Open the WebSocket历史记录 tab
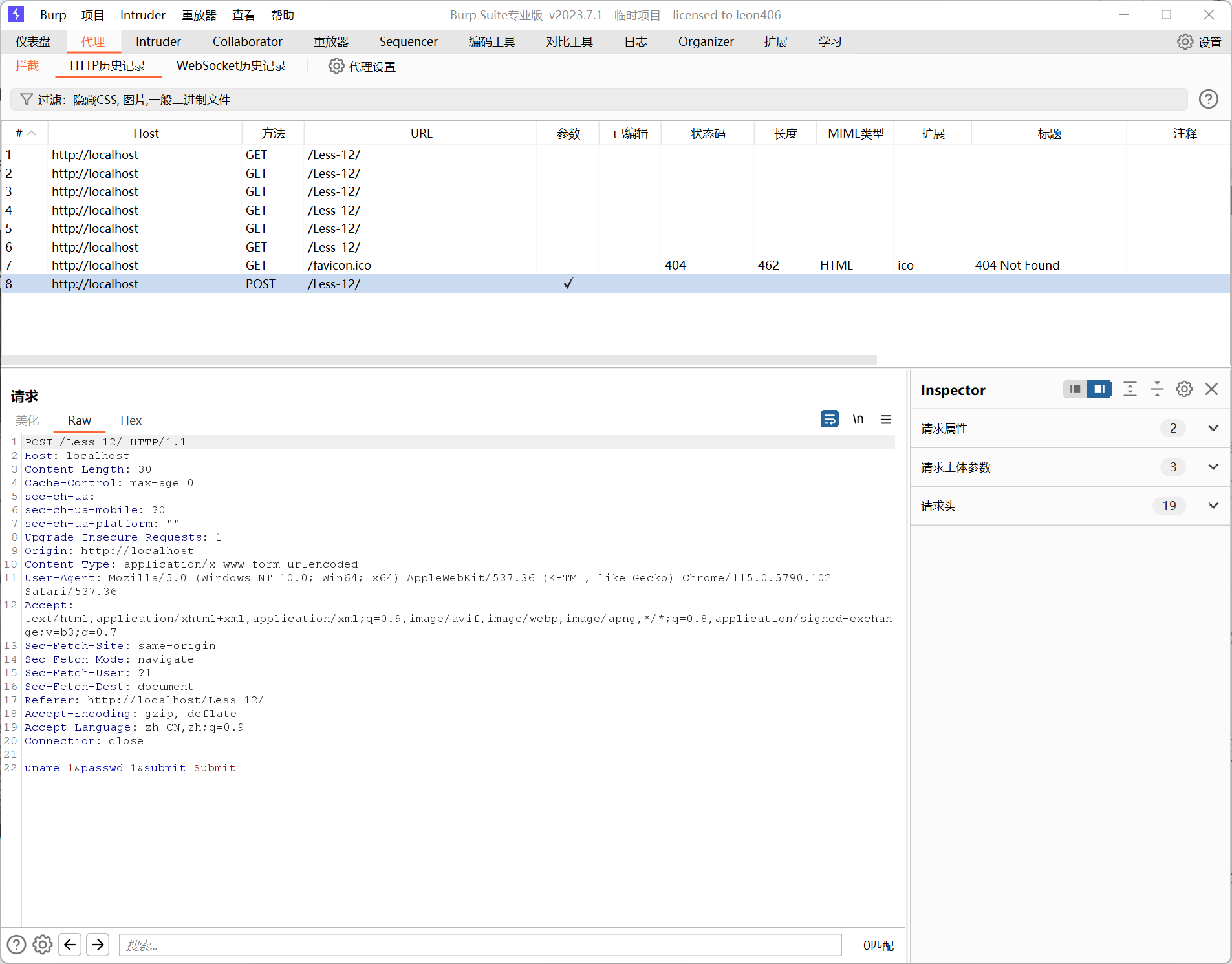 (231, 66)
